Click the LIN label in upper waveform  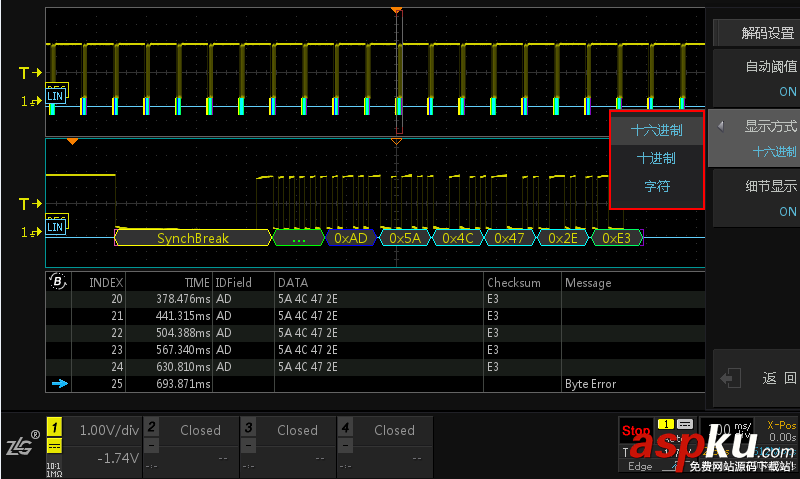[x=57, y=96]
